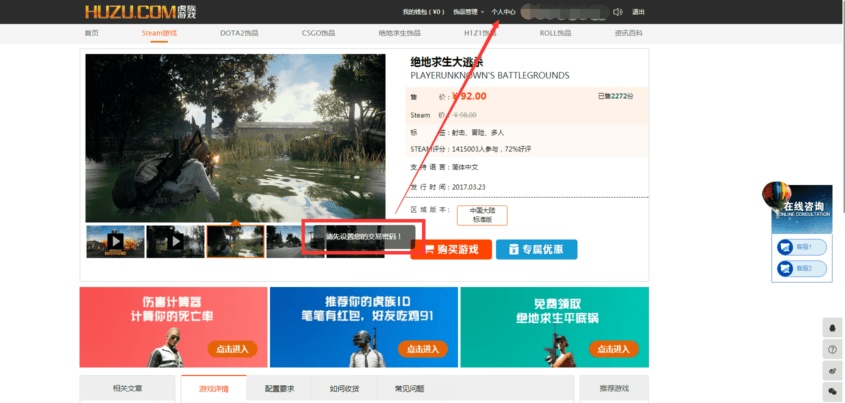Switch to 配置要求 tab
The image size is (845, 403).
click(279, 388)
